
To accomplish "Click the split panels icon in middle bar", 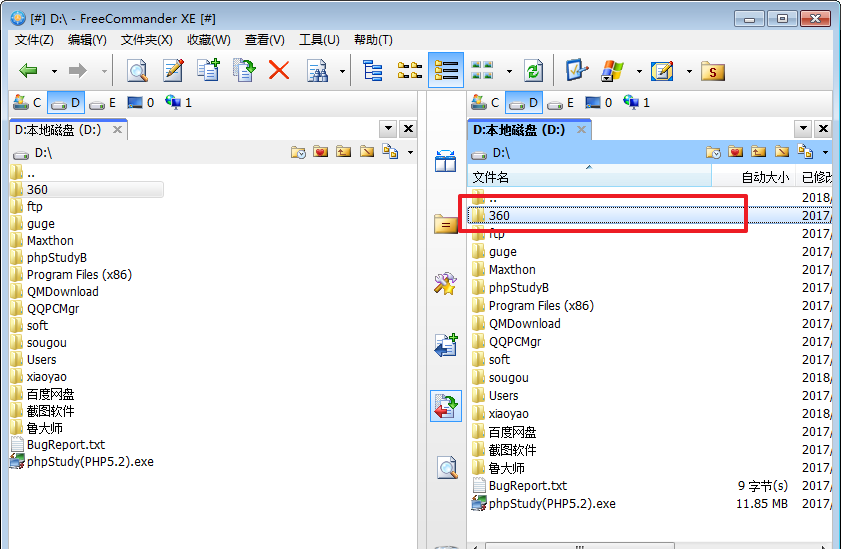I will (446, 161).
